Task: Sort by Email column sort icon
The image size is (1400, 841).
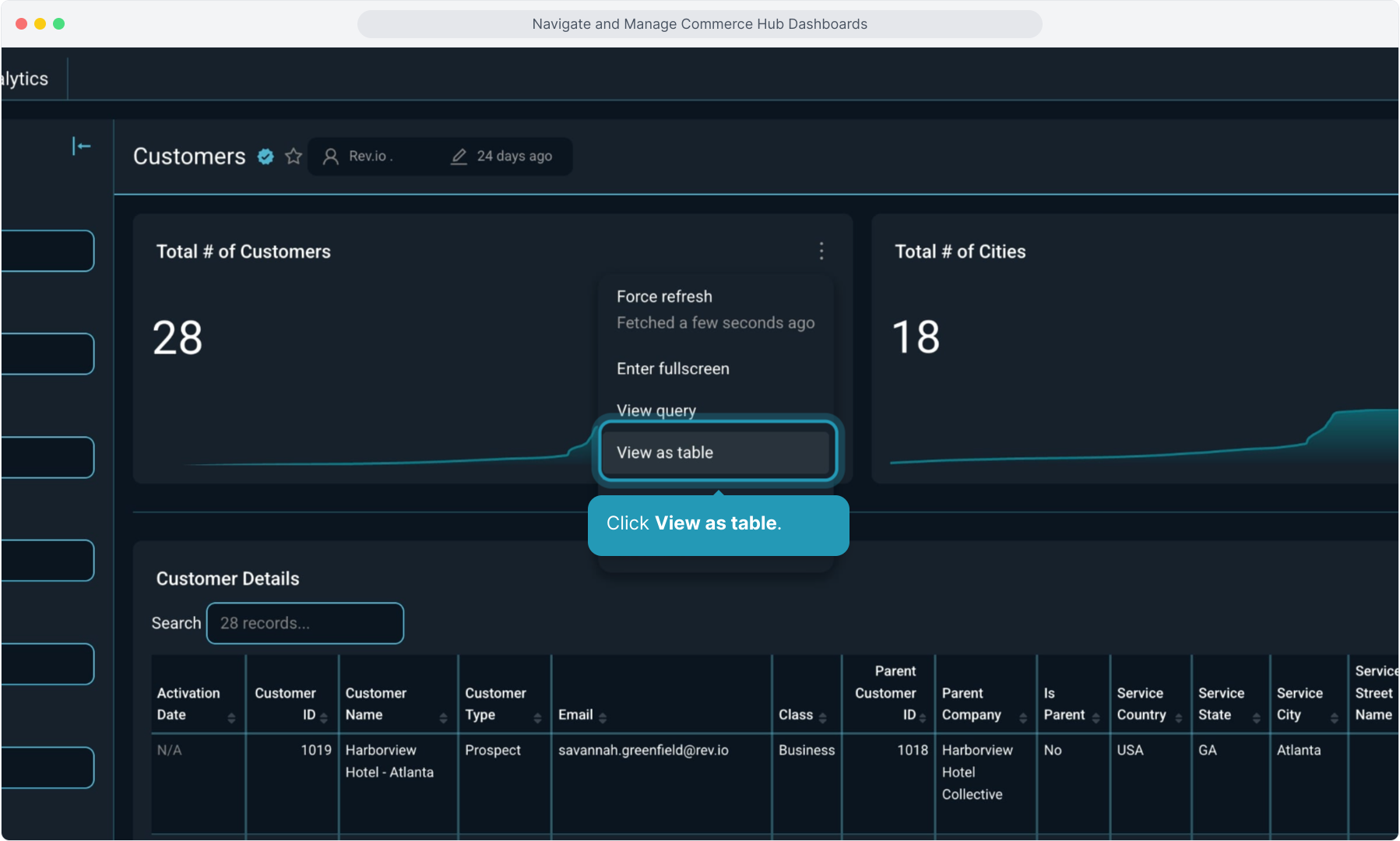Action: [603, 718]
